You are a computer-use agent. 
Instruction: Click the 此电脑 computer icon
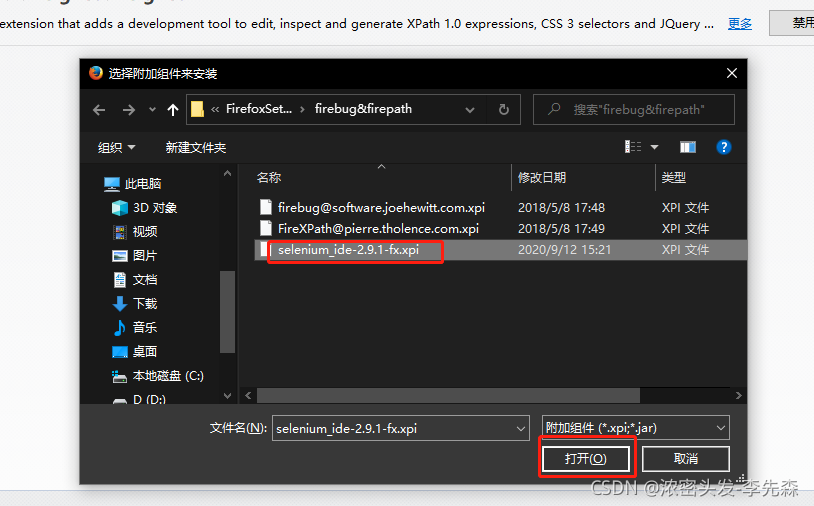click(x=112, y=184)
